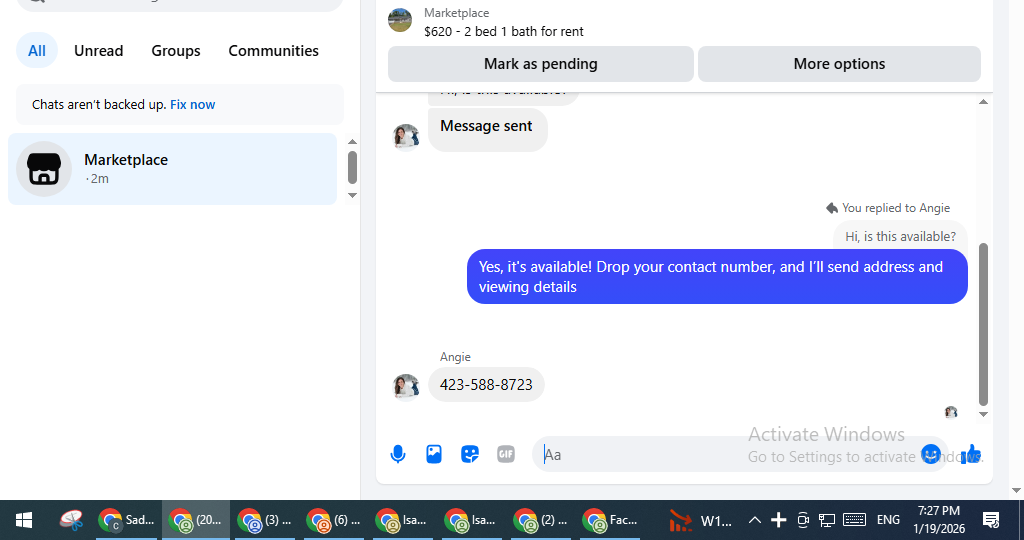Switch to the Groups filter tab
Screen dimensions: 1024x540
[x=176, y=51]
